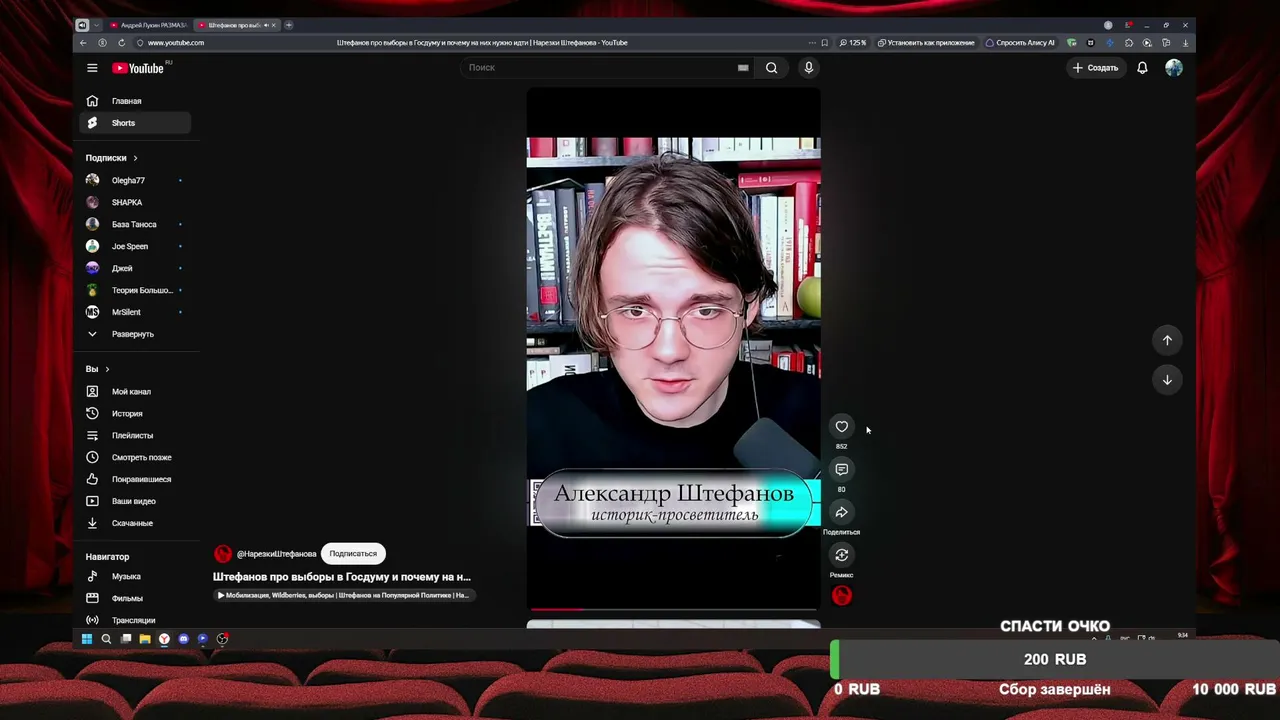This screenshot has height=720, width=1280.
Task: Open История in the sidebar
Action: (136, 414)
